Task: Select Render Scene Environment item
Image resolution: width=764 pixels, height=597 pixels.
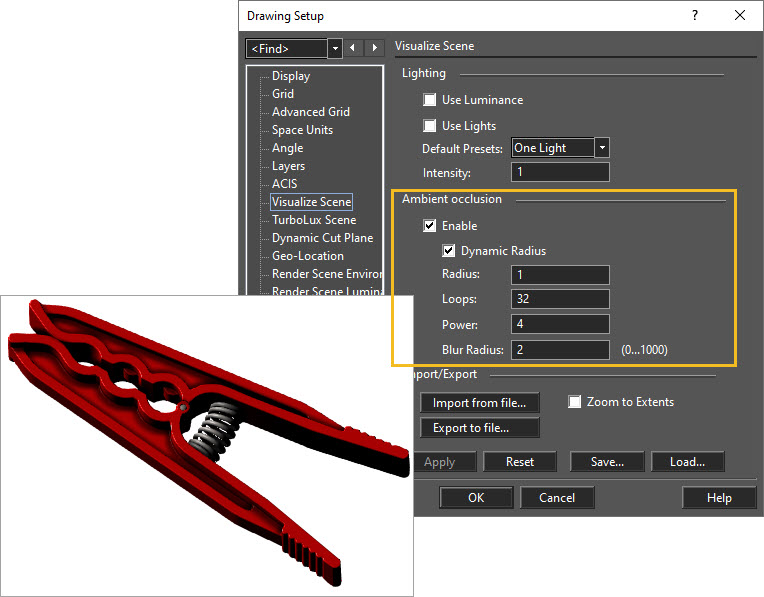Action: (x=326, y=274)
